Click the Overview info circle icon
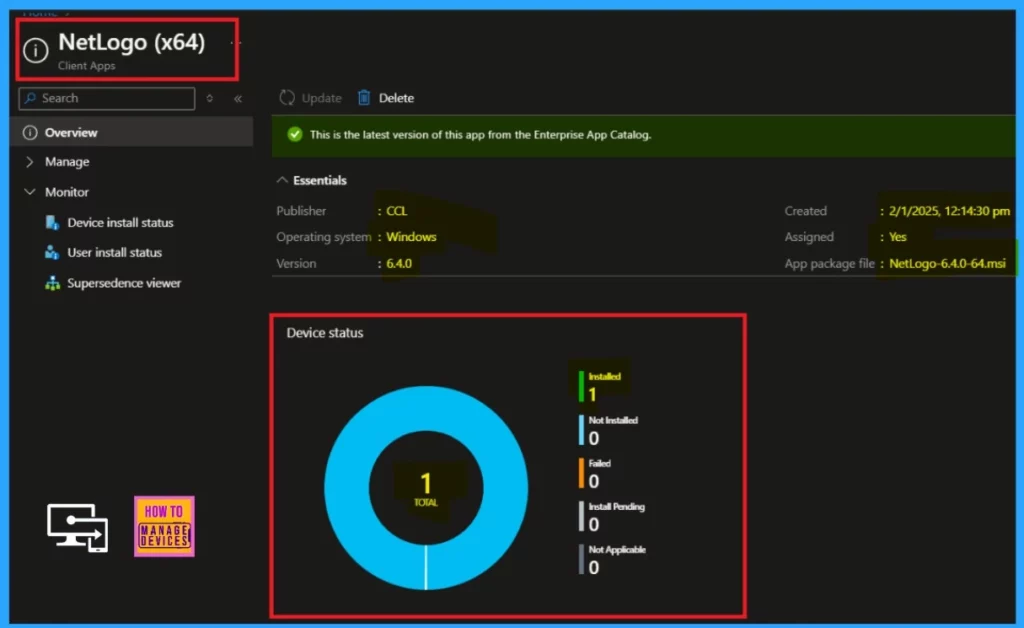This screenshot has width=1024, height=628. coord(30,133)
